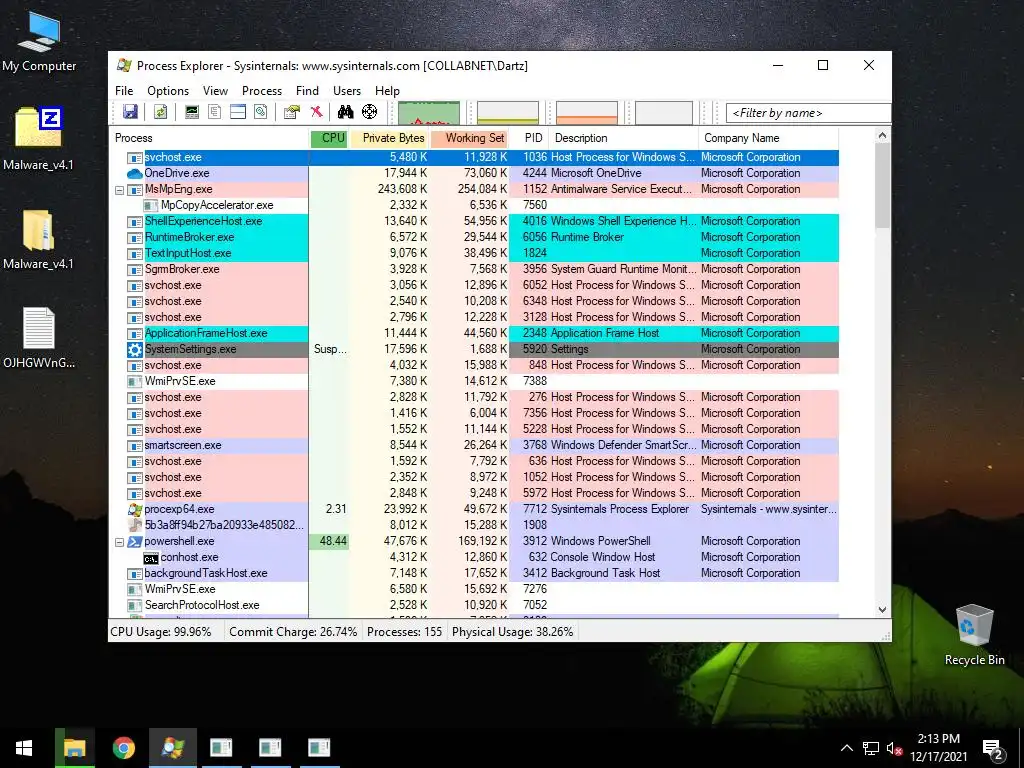Click the yellow commit history mini graph
The height and width of the screenshot is (768, 1024).
tap(508, 112)
